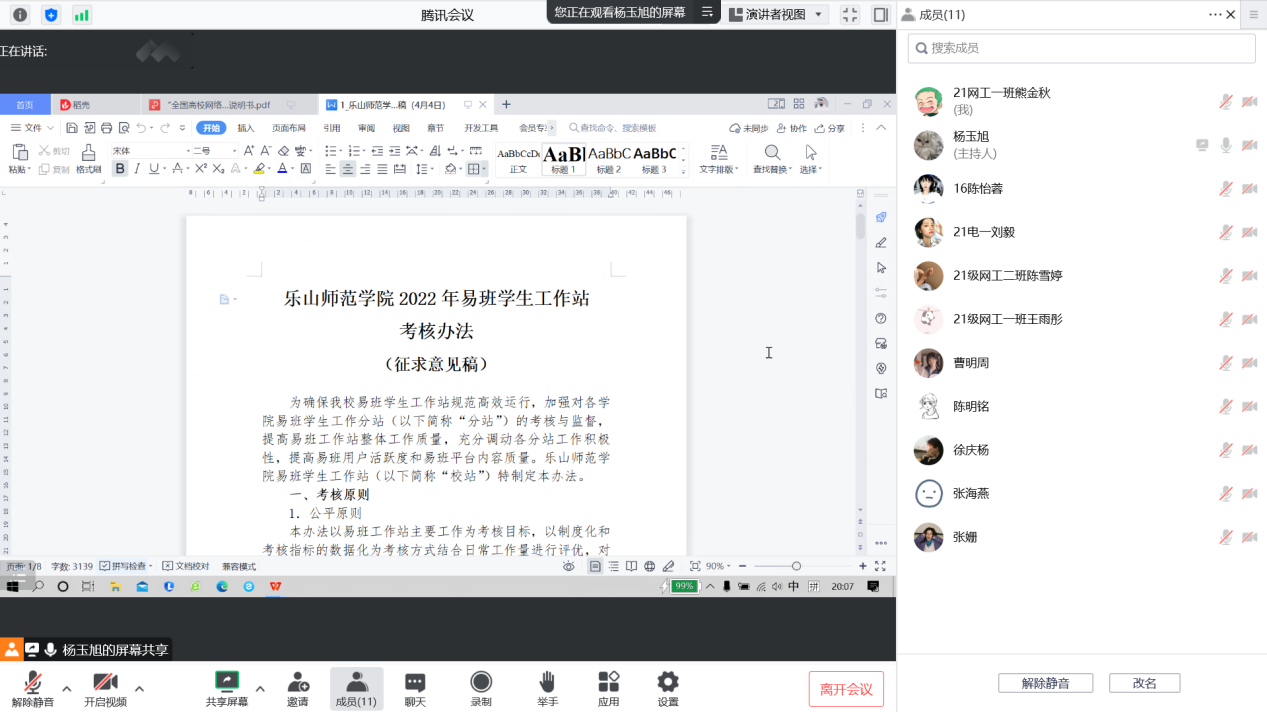Click the Windows Start button in shared screen
This screenshot has height=712, width=1267.
13,587
